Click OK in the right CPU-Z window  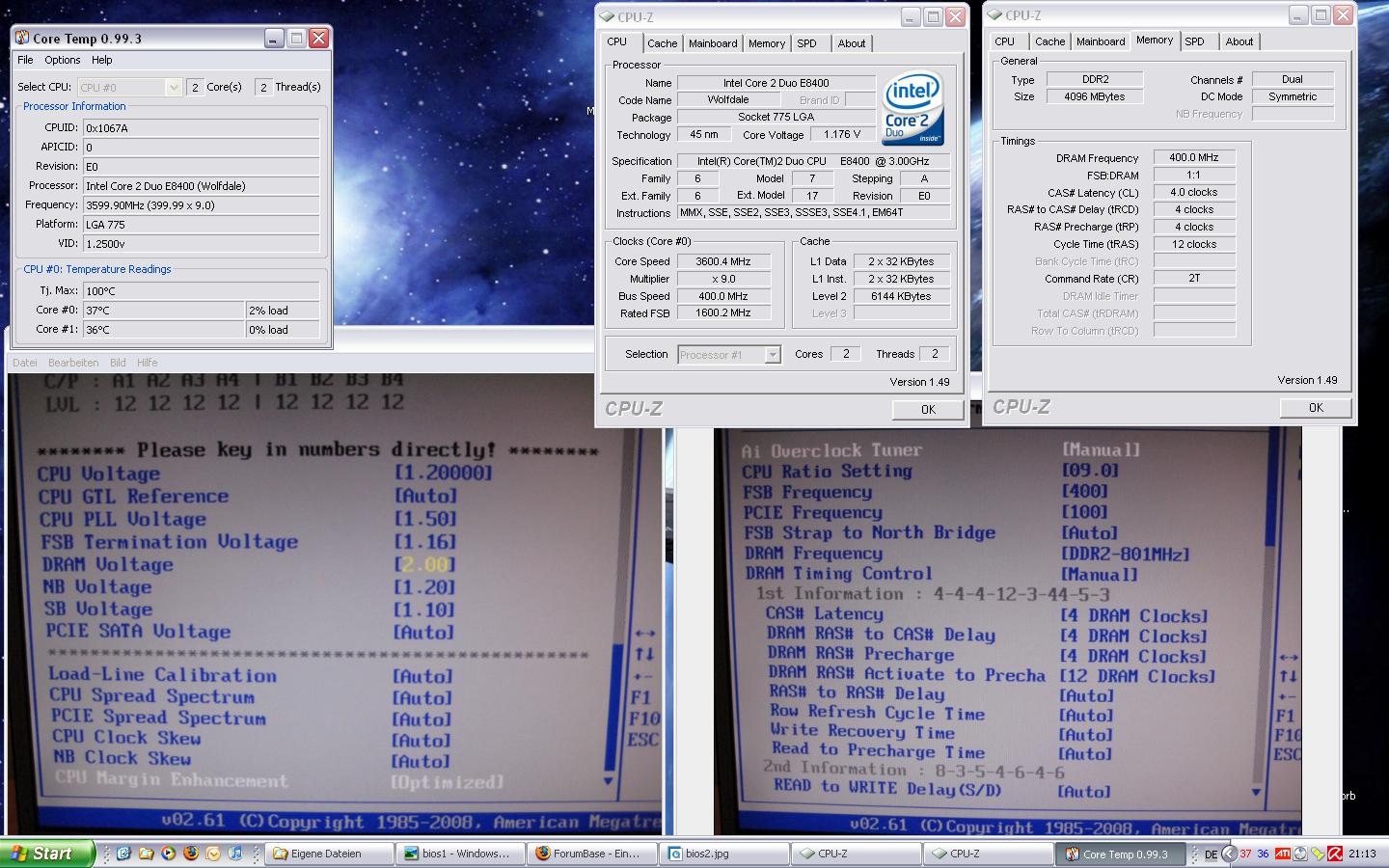point(1316,408)
